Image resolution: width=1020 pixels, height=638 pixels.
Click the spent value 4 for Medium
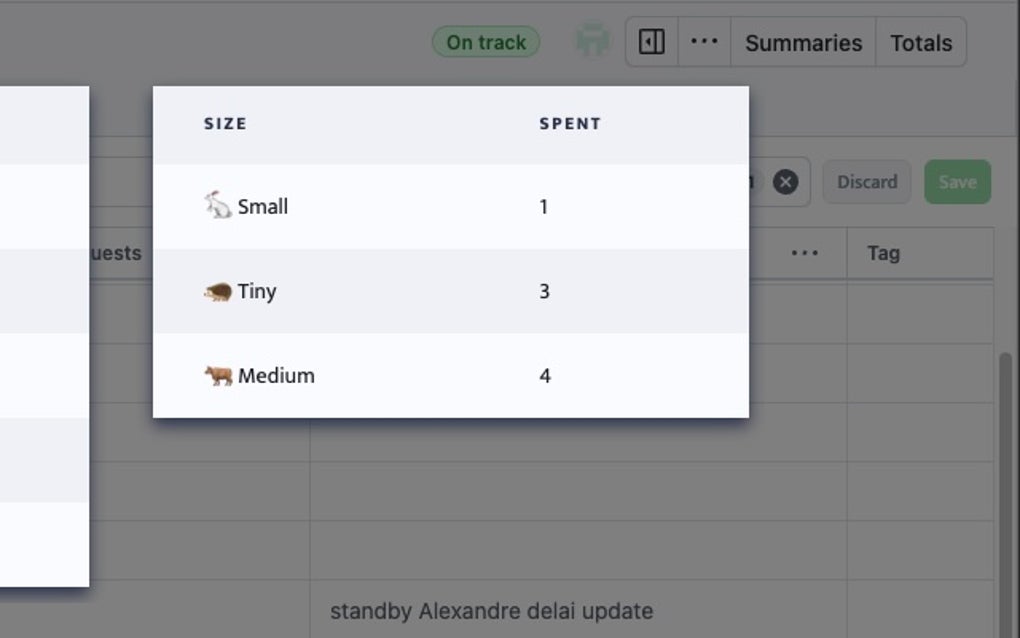(543, 375)
